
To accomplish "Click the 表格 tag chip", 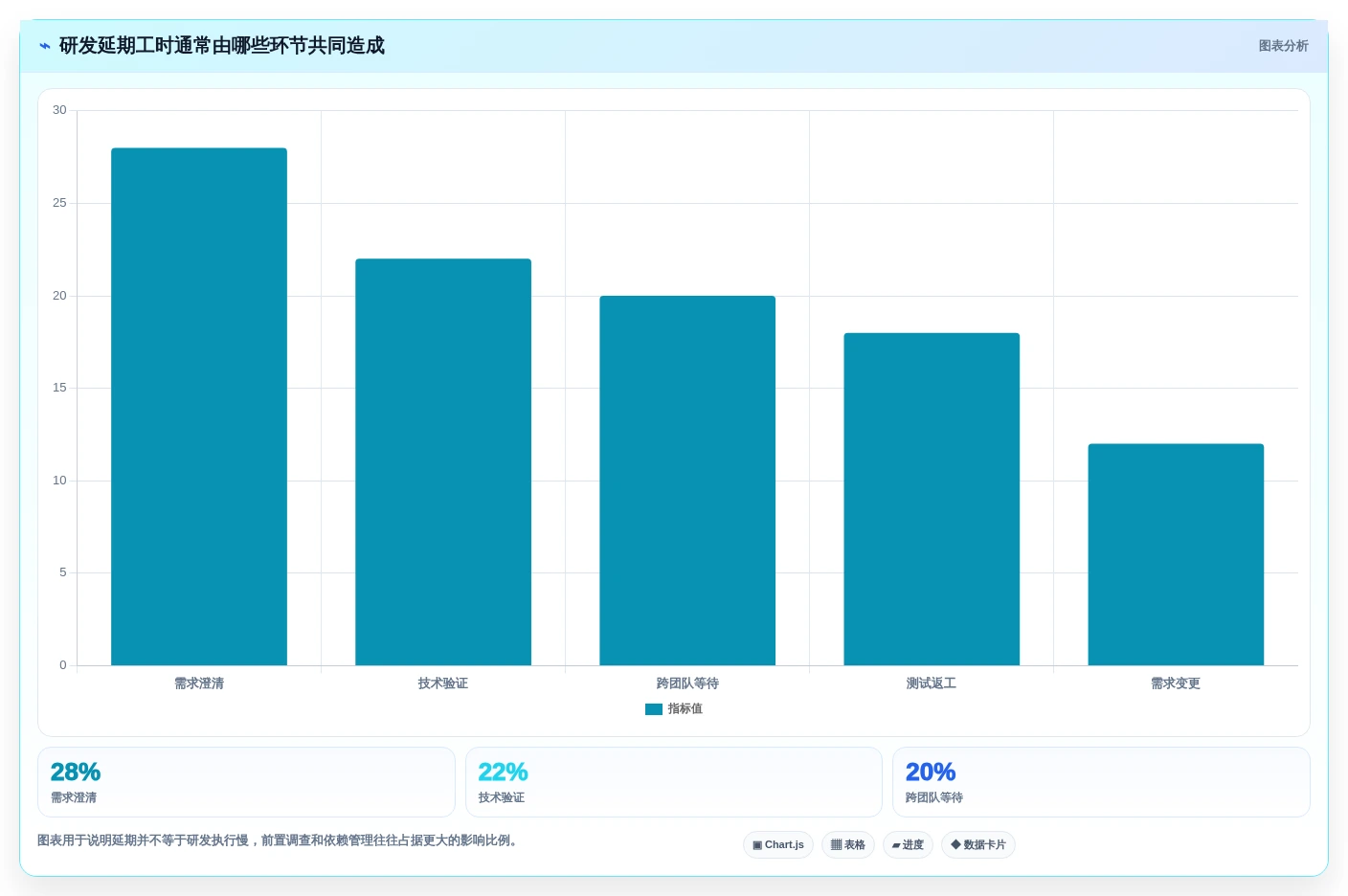I will [x=848, y=844].
